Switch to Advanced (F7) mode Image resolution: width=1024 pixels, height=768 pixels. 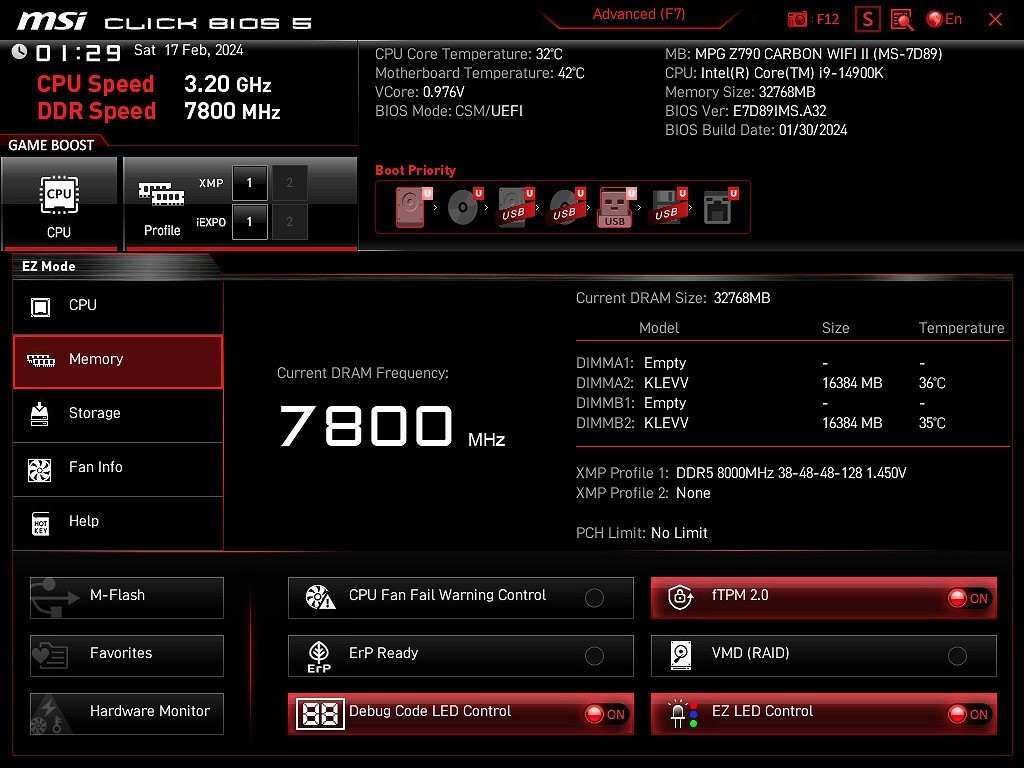[639, 14]
